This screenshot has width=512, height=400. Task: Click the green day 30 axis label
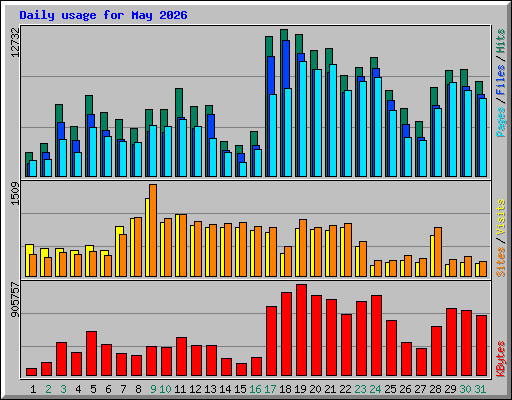coord(465,389)
